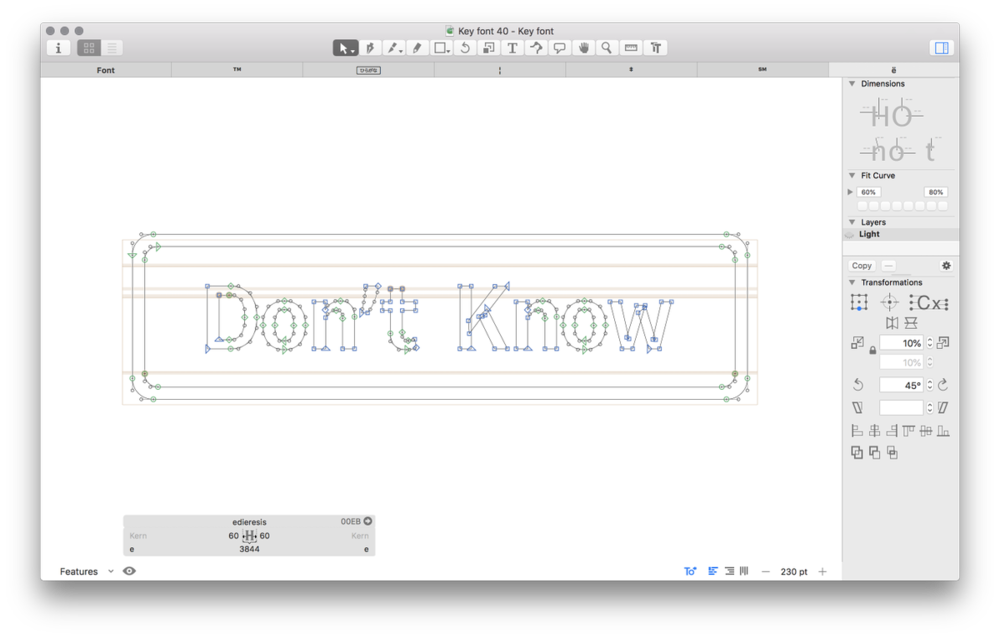Edit the 80% Fit Curve field
The height and width of the screenshot is (638, 1000).
pos(936,192)
